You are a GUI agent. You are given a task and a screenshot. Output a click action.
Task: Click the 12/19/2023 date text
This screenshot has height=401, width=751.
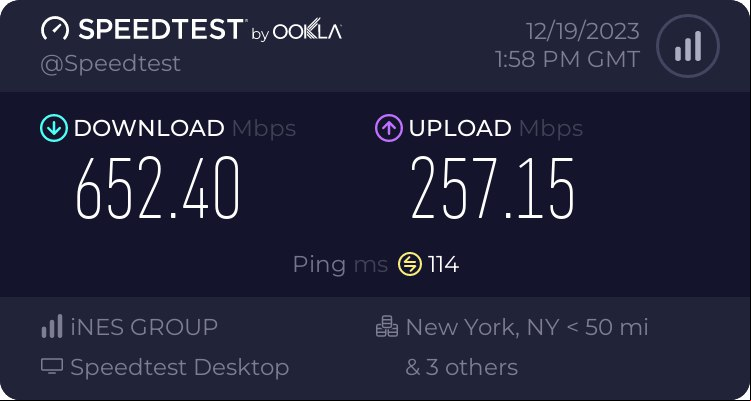coord(583,31)
